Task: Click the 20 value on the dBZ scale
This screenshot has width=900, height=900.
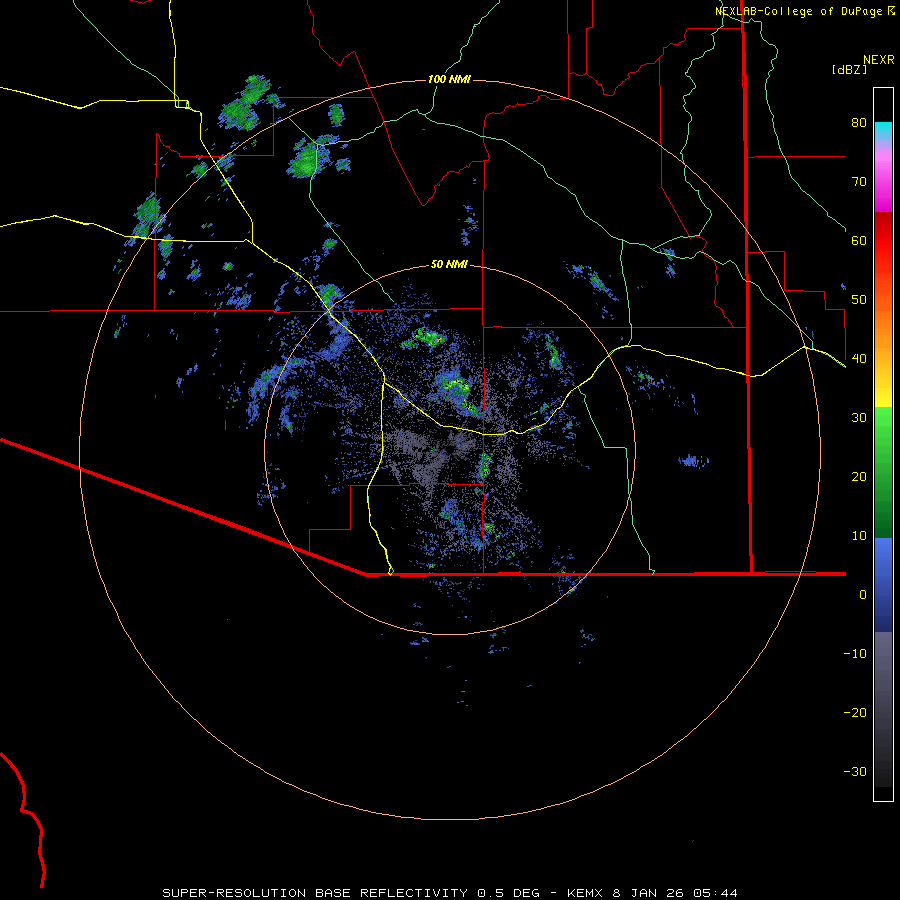Action: 859,477
